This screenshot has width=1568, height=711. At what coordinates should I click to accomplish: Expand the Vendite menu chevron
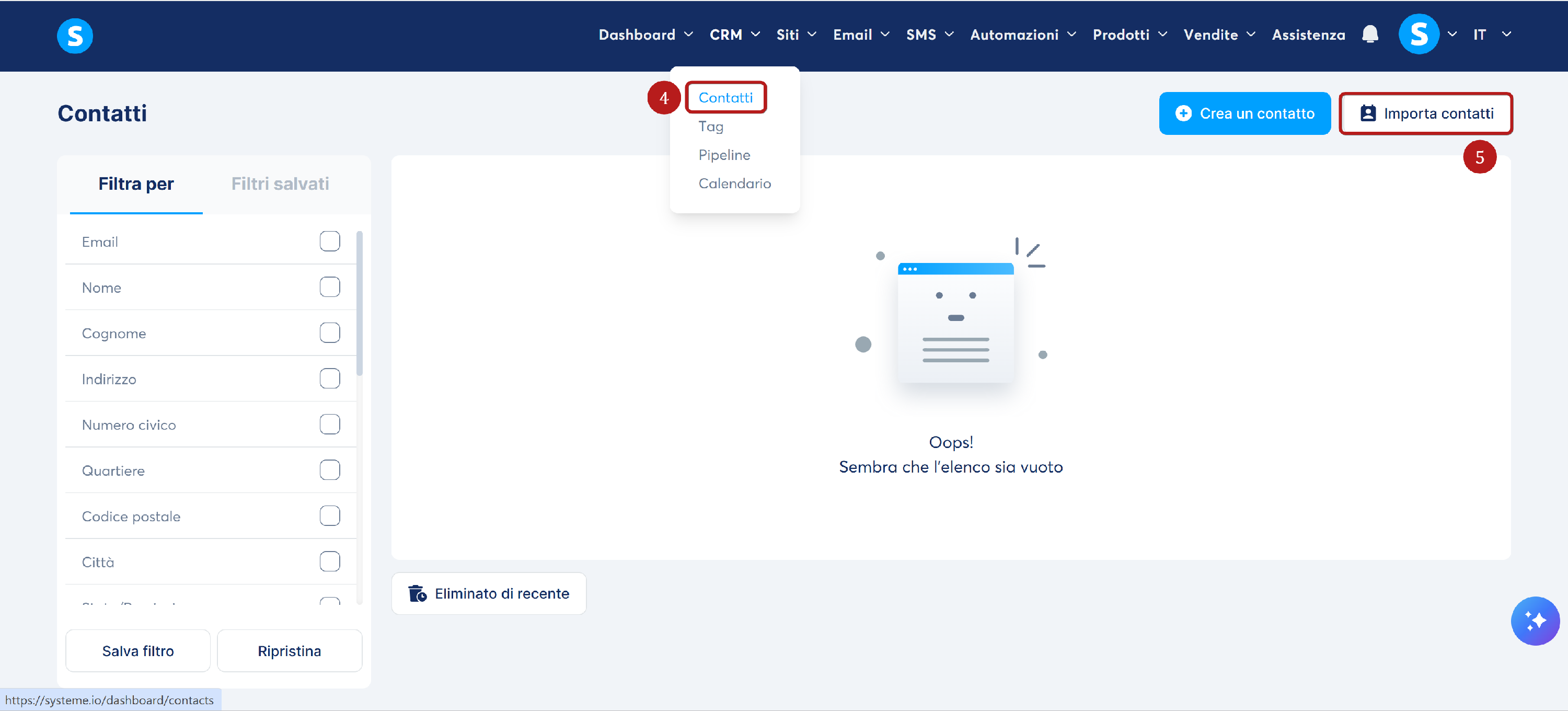click(1251, 35)
